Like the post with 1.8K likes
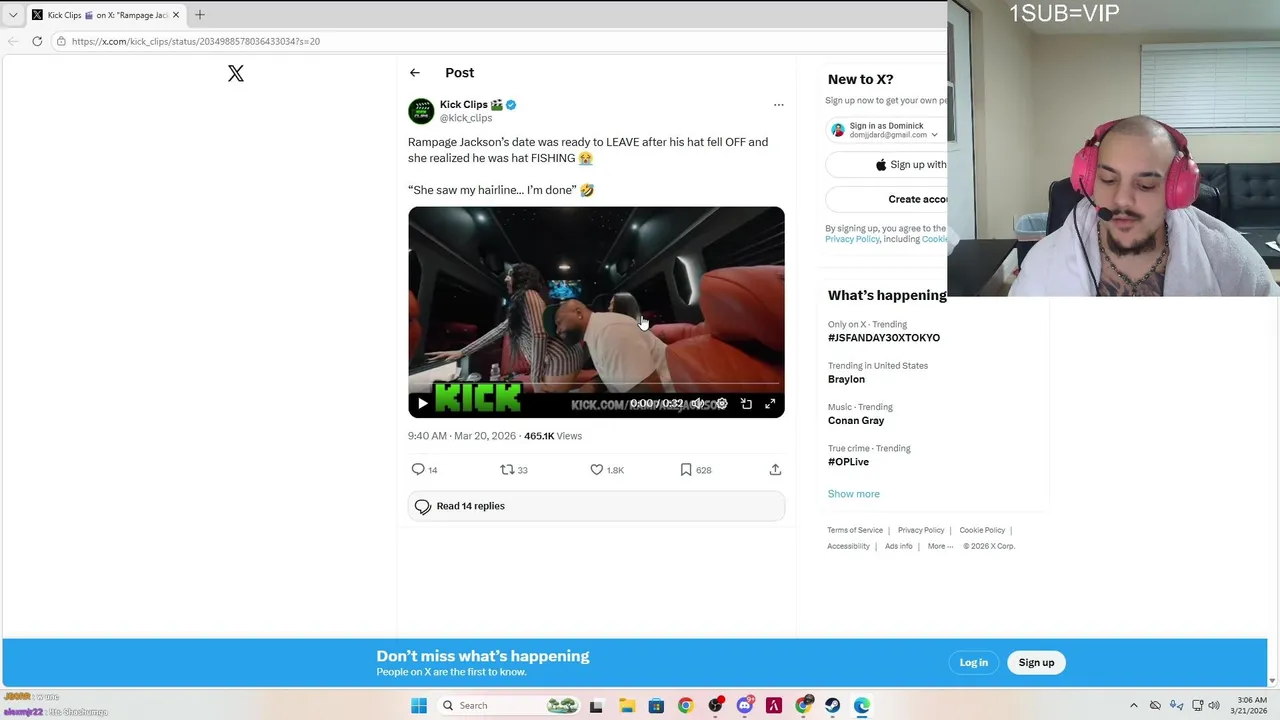 [597, 469]
